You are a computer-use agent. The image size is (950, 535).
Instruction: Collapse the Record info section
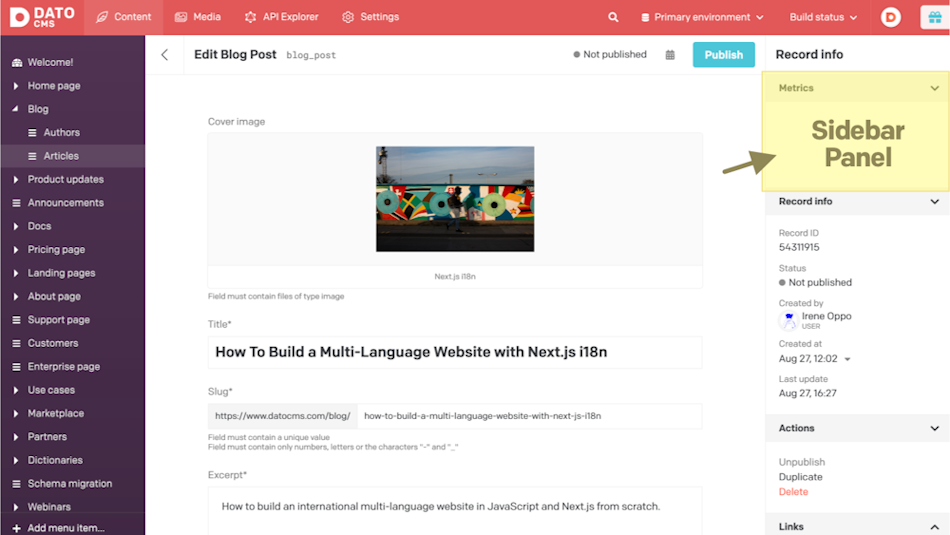click(x=934, y=202)
